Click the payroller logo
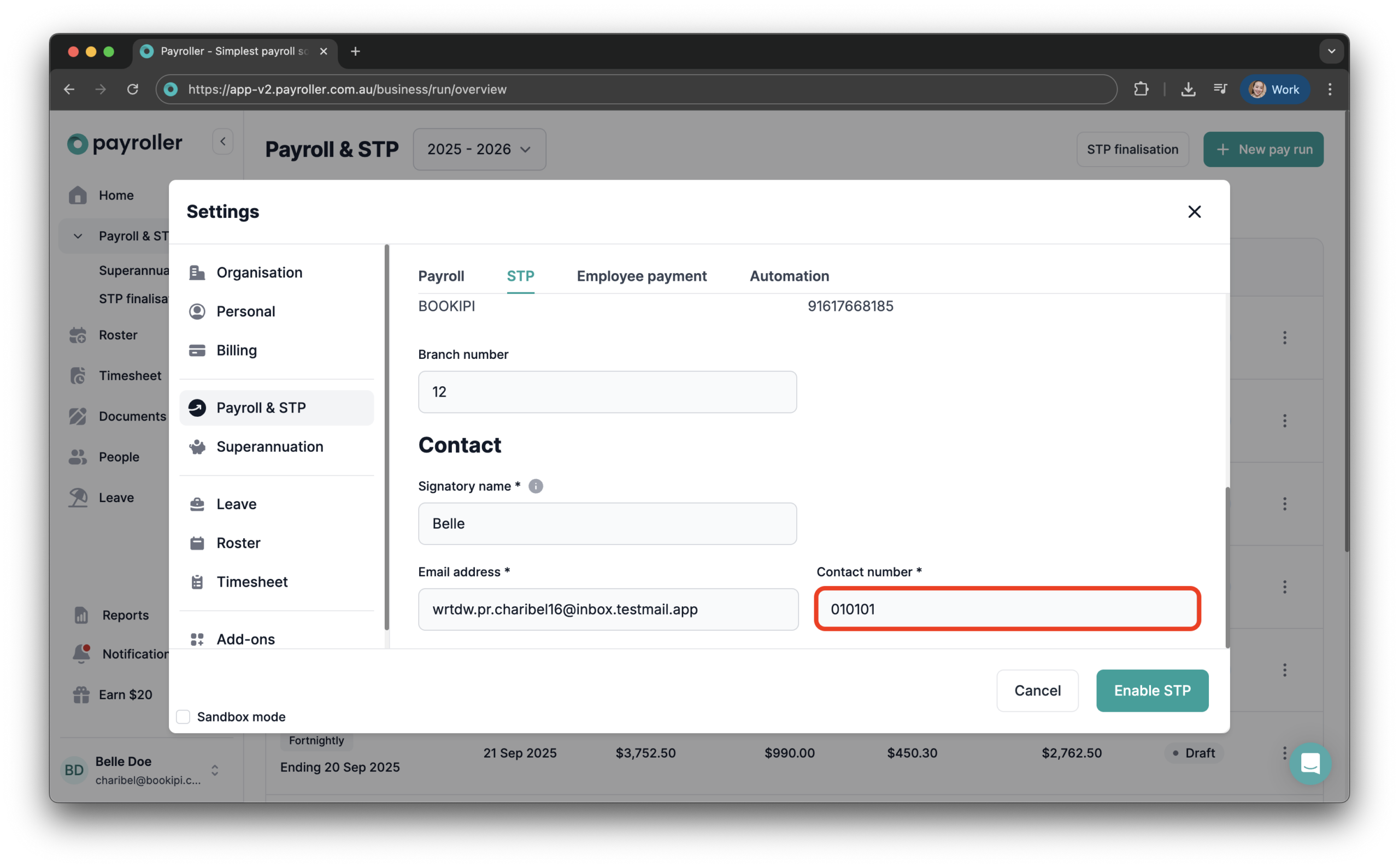Image resolution: width=1399 pixels, height=868 pixels. click(125, 143)
